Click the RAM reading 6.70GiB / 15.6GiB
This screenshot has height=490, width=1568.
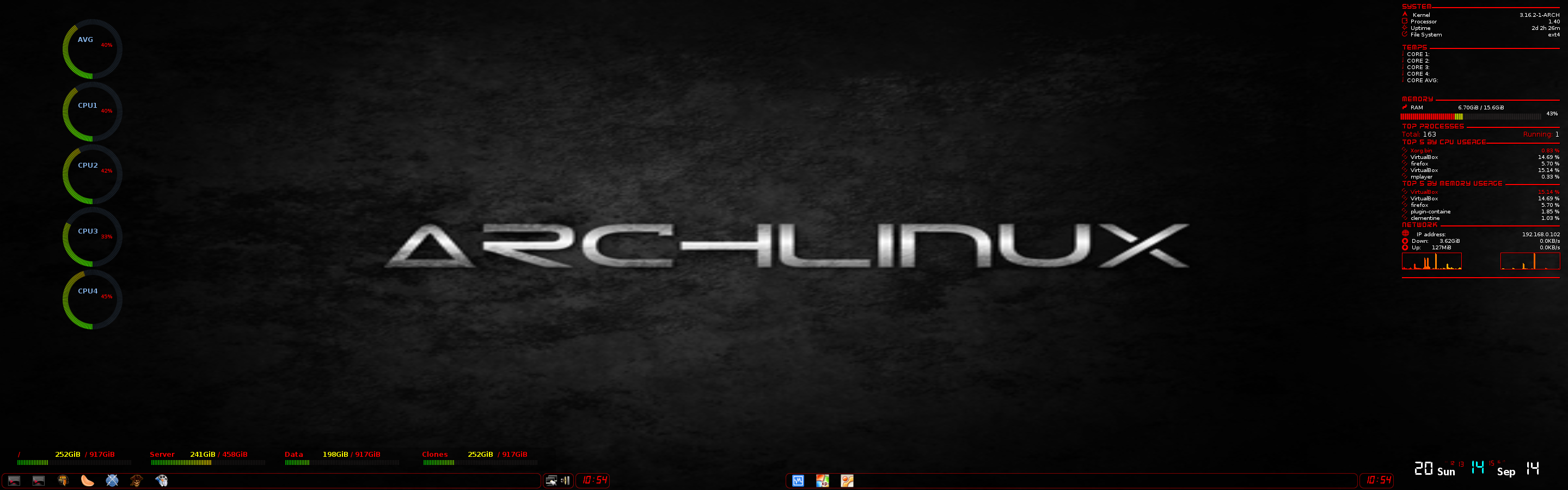pos(1481,108)
